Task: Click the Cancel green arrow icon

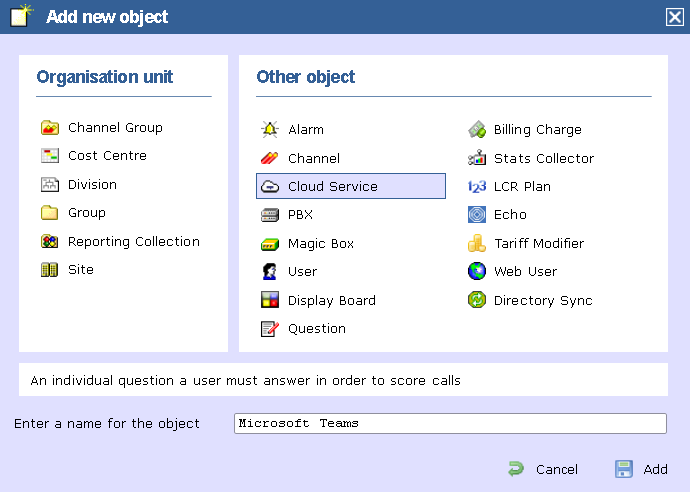Action: click(516, 469)
